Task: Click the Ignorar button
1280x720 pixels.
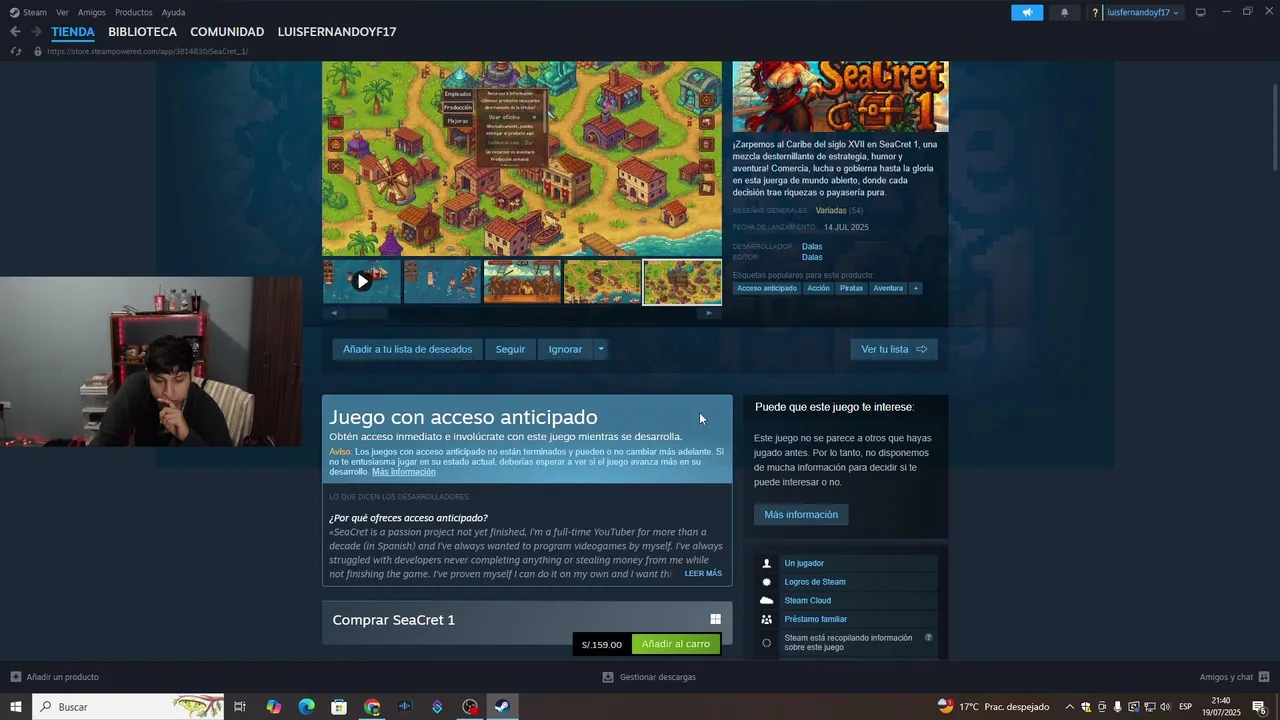Action: tap(565, 349)
